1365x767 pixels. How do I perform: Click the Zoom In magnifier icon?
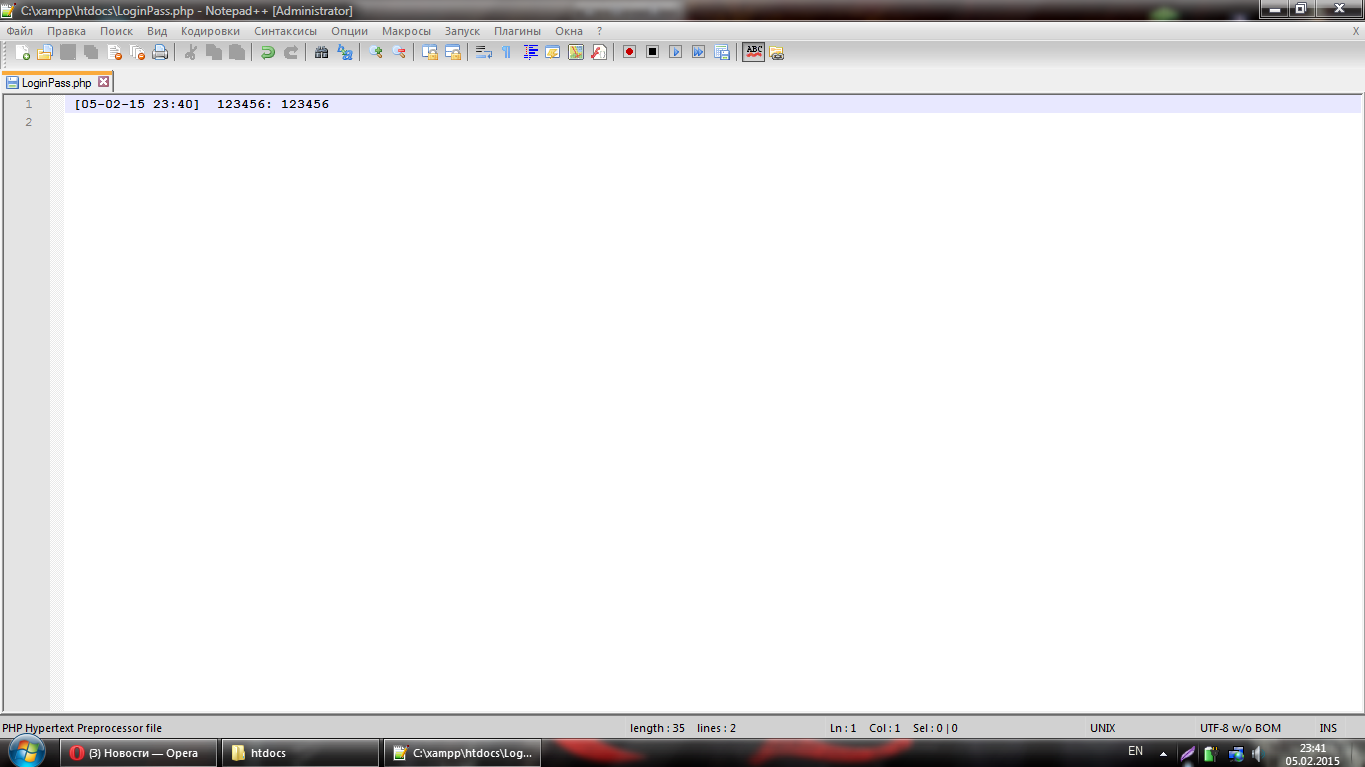[376, 52]
